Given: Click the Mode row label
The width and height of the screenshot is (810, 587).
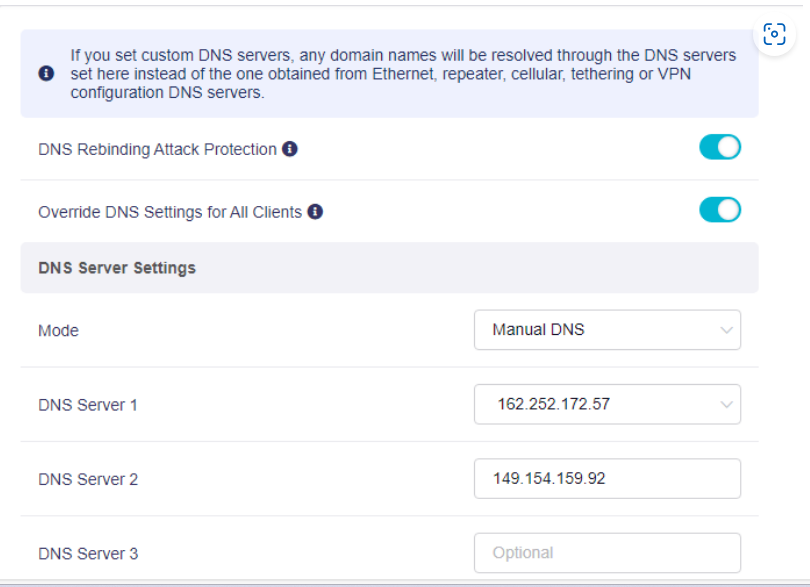Looking at the screenshot, I should 58,331.
